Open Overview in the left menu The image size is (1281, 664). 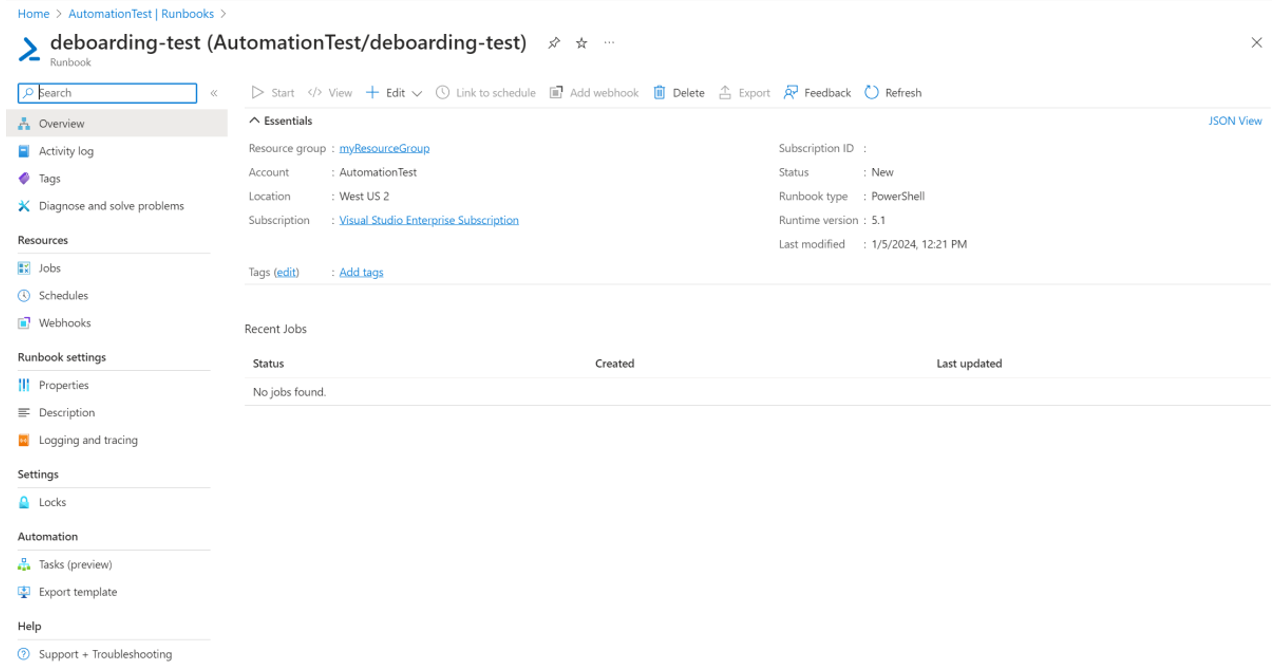(116, 123)
